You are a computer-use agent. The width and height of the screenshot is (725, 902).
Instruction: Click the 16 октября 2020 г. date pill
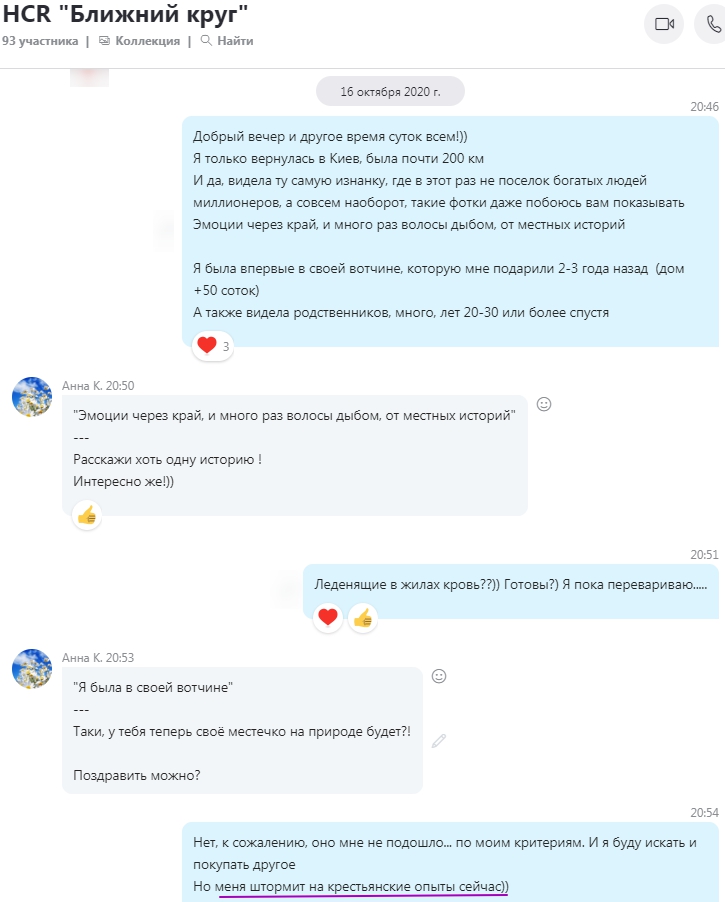[x=390, y=91]
